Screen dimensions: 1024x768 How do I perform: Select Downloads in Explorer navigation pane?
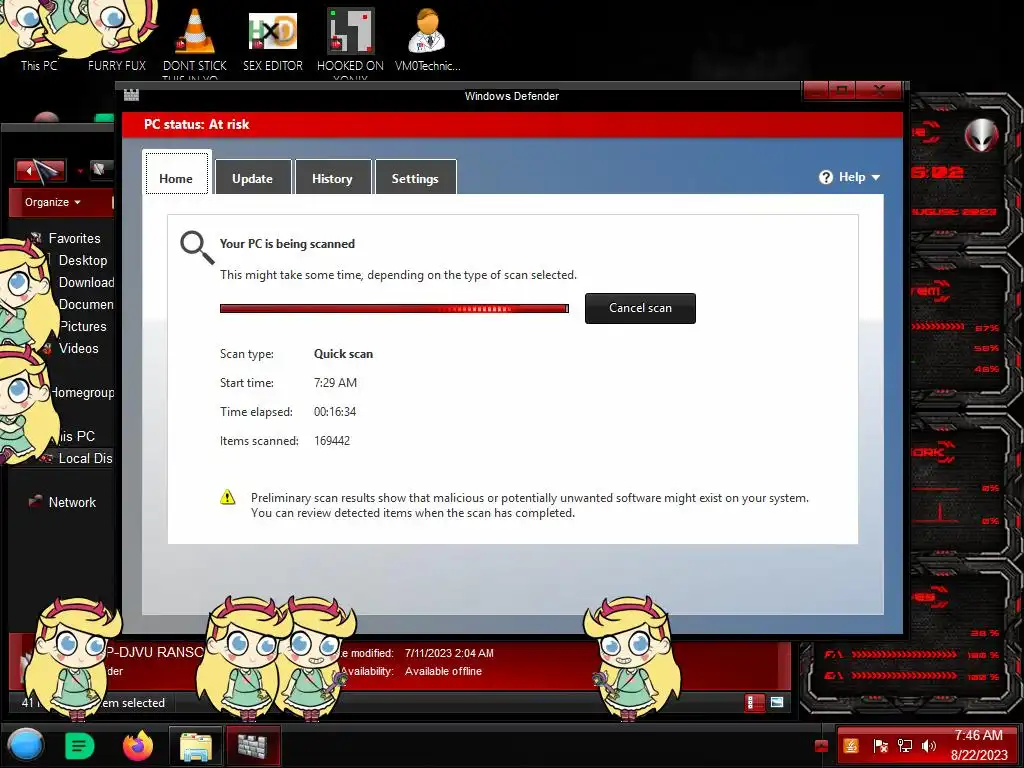click(86, 282)
